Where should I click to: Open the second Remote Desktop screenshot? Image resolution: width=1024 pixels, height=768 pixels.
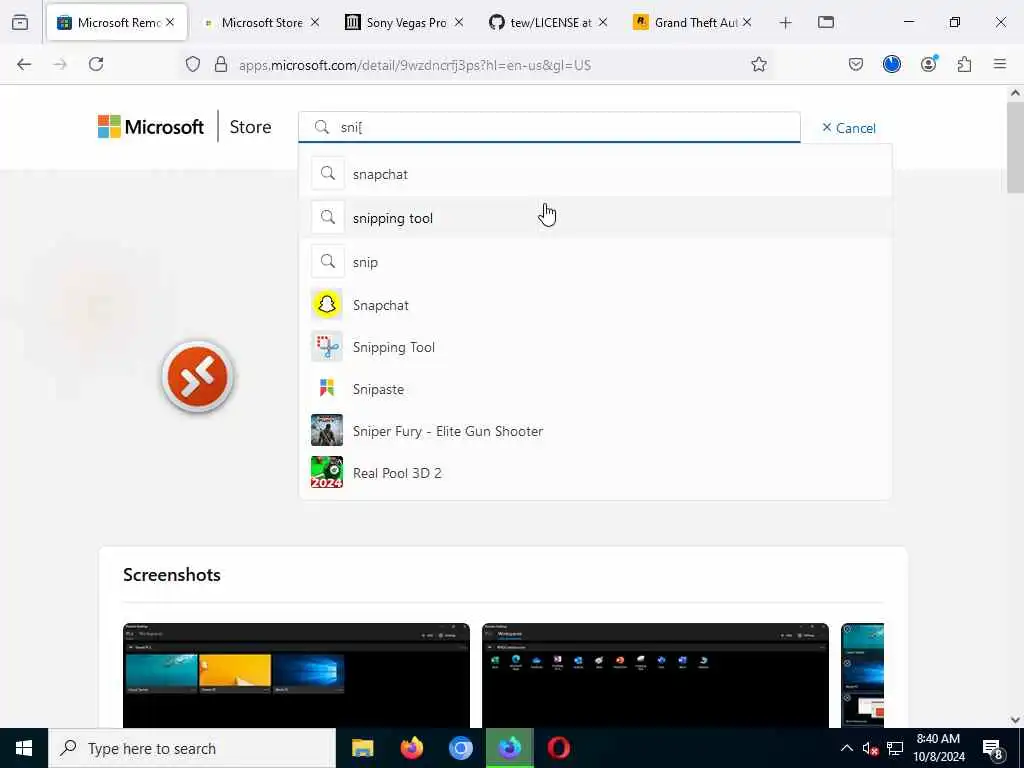click(655, 675)
